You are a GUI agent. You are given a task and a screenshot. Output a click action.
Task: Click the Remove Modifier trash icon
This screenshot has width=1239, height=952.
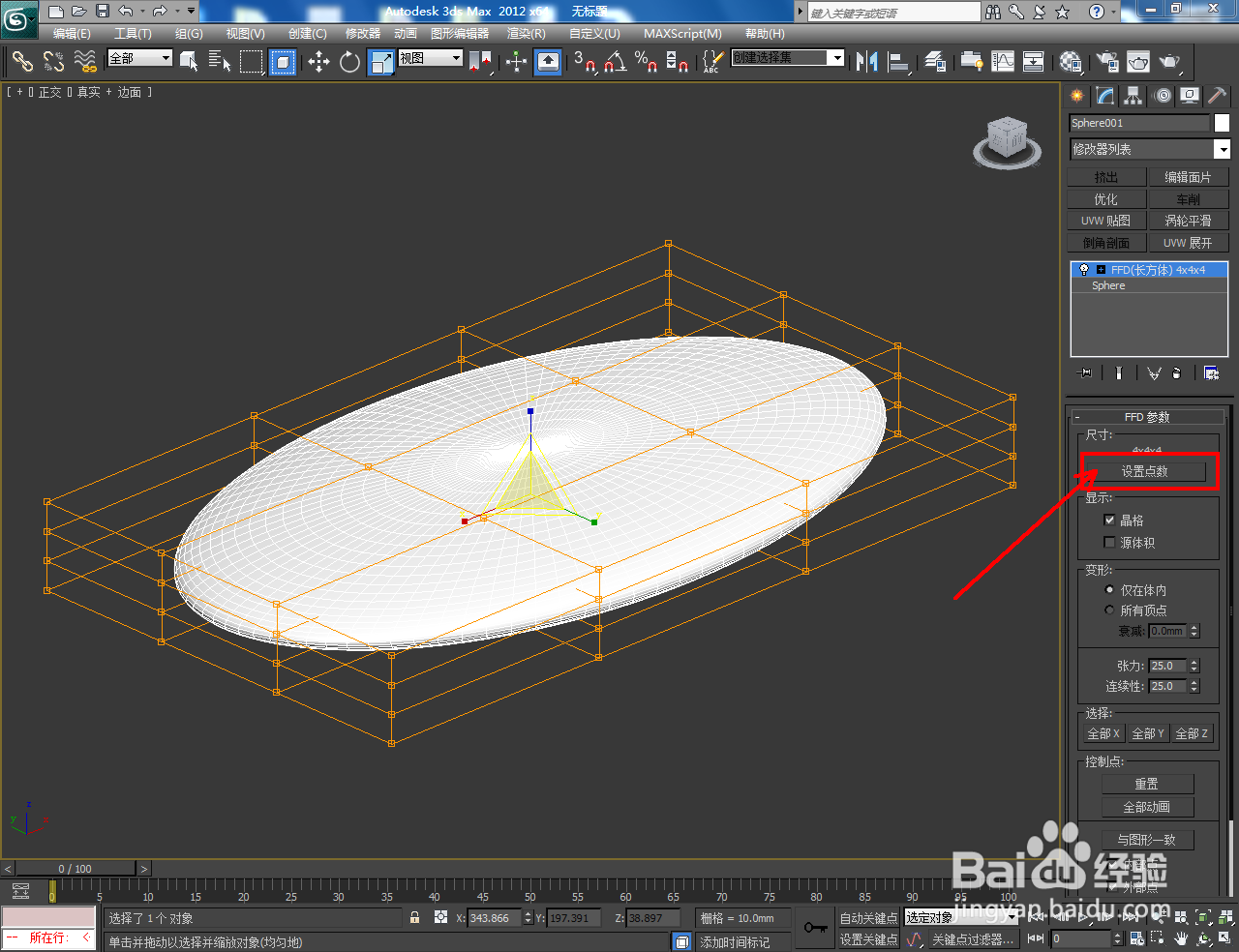click(1176, 372)
